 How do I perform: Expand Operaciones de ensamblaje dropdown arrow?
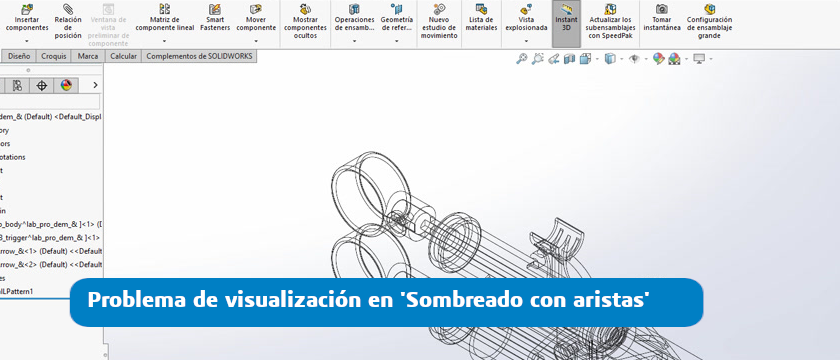tap(354, 41)
